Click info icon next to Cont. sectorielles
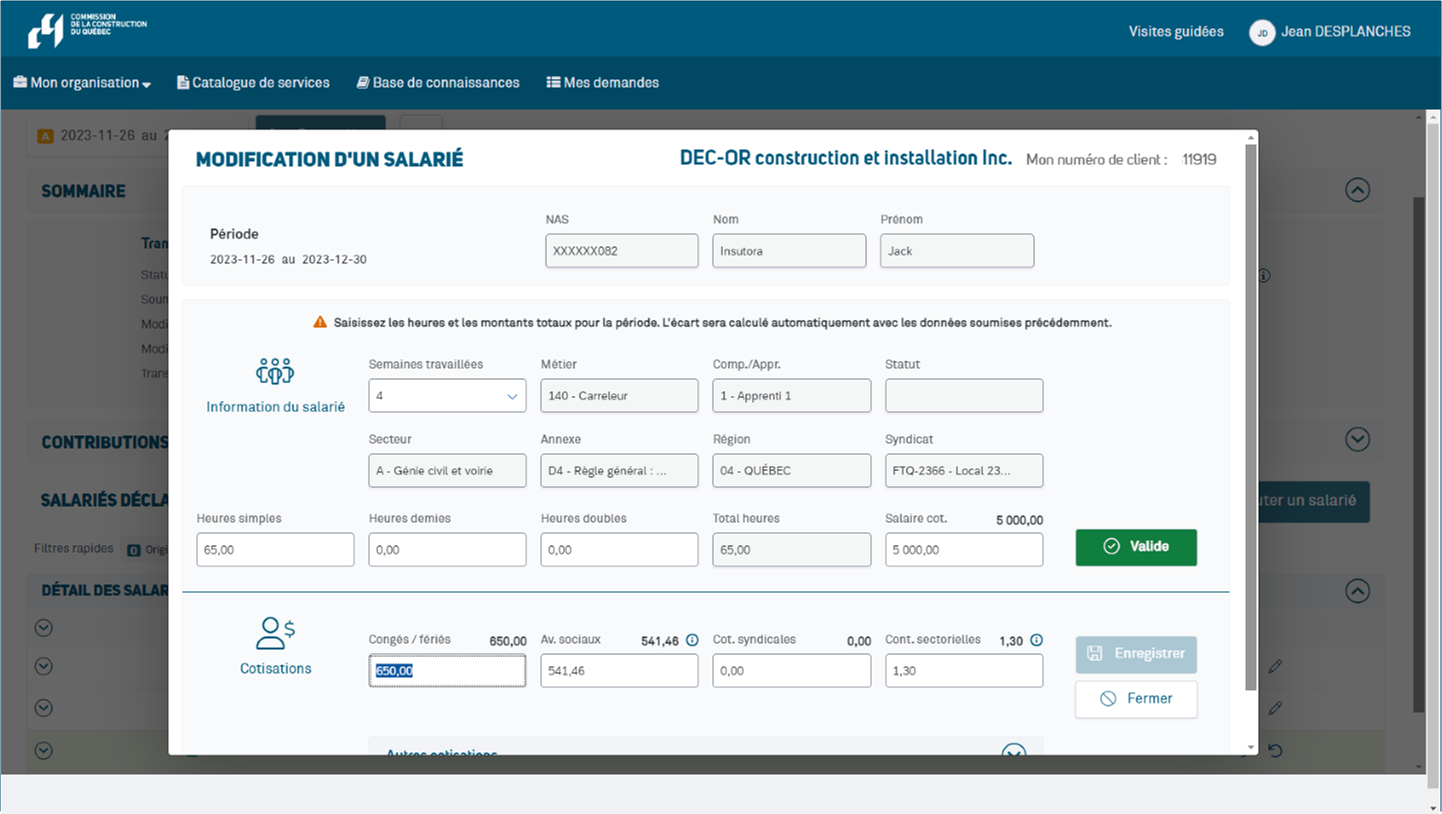 click(x=1036, y=640)
